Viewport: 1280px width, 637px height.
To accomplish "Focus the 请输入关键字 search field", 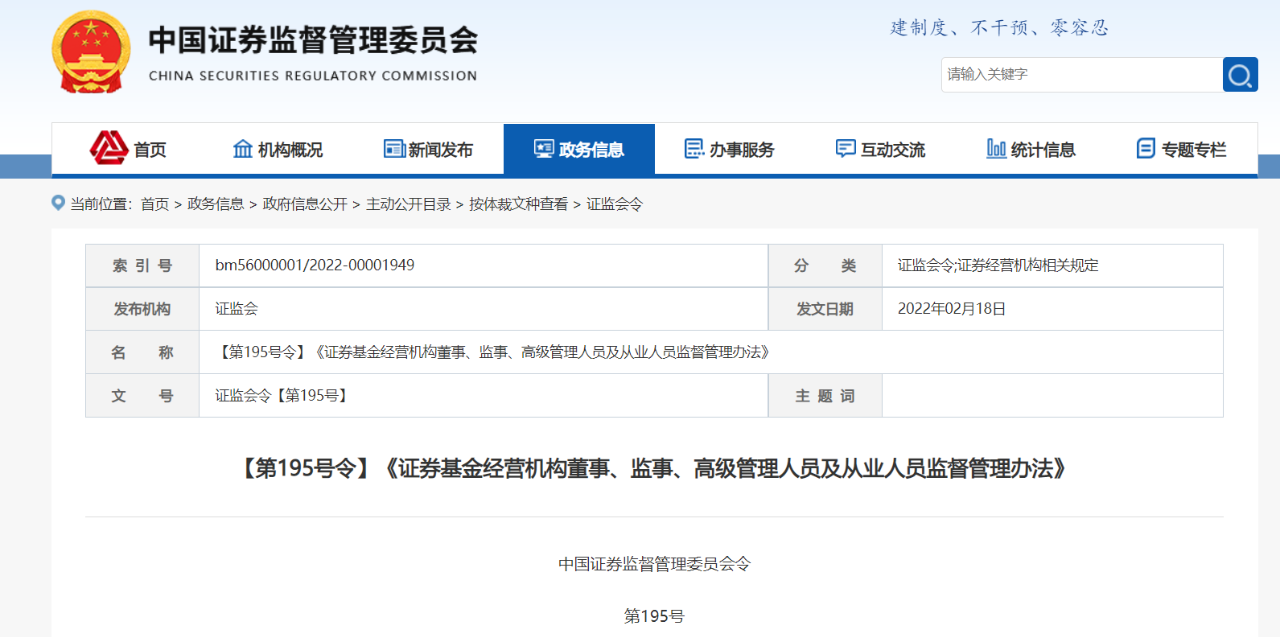I will coord(1081,74).
